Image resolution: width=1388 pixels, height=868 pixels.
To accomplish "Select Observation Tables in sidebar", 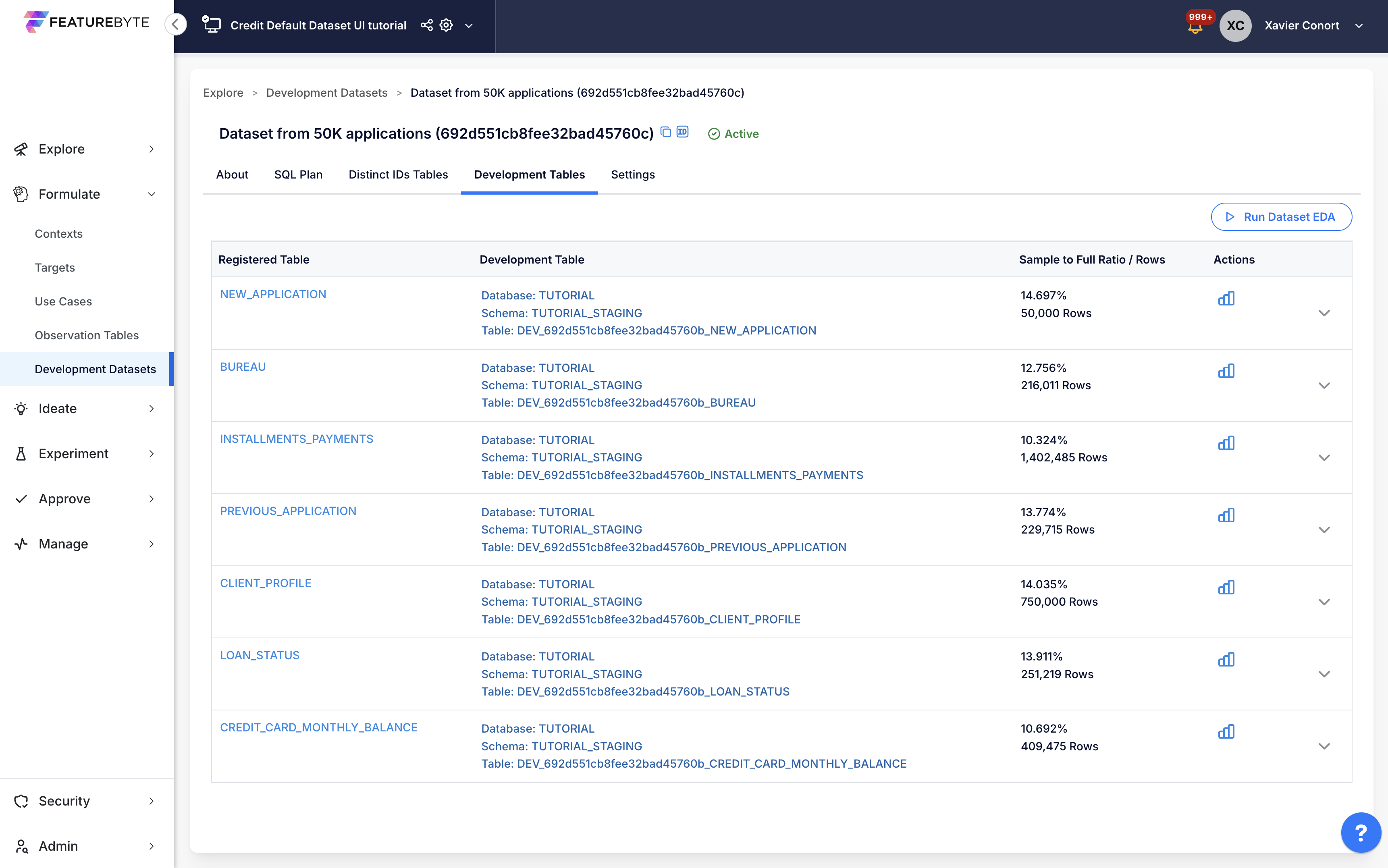I will tap(87, 335).
